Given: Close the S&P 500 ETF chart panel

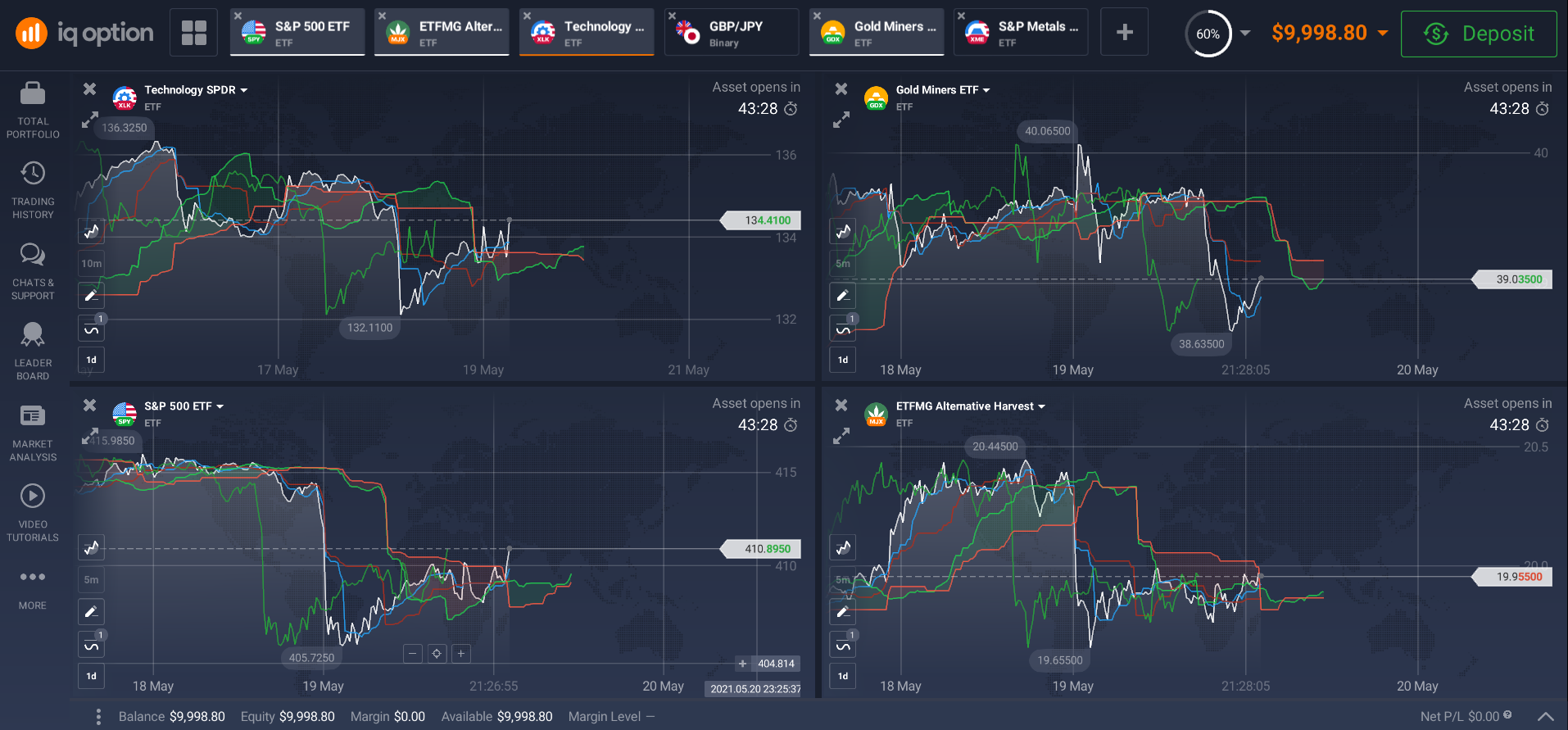Looking at the screenshot, I should (90, 405).
